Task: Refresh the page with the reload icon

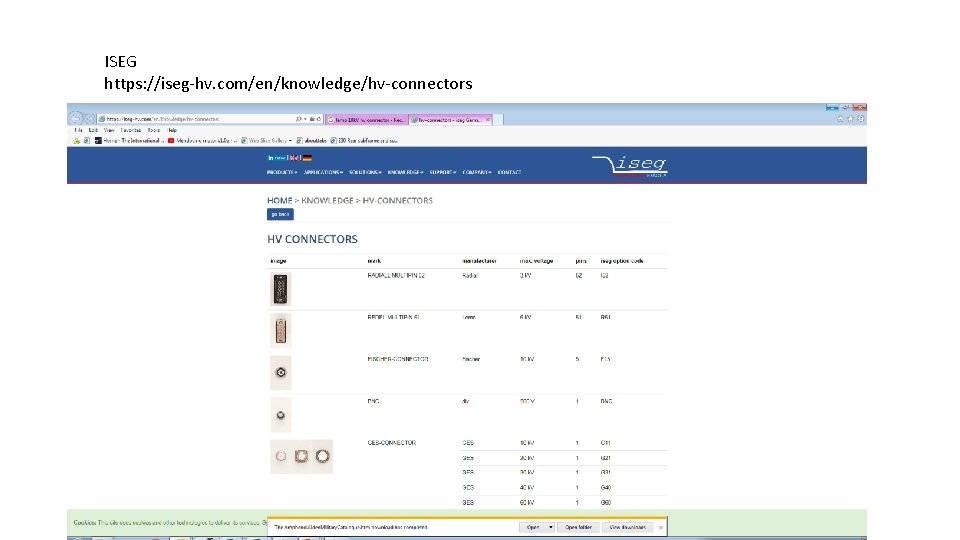Action: (318, 119)
